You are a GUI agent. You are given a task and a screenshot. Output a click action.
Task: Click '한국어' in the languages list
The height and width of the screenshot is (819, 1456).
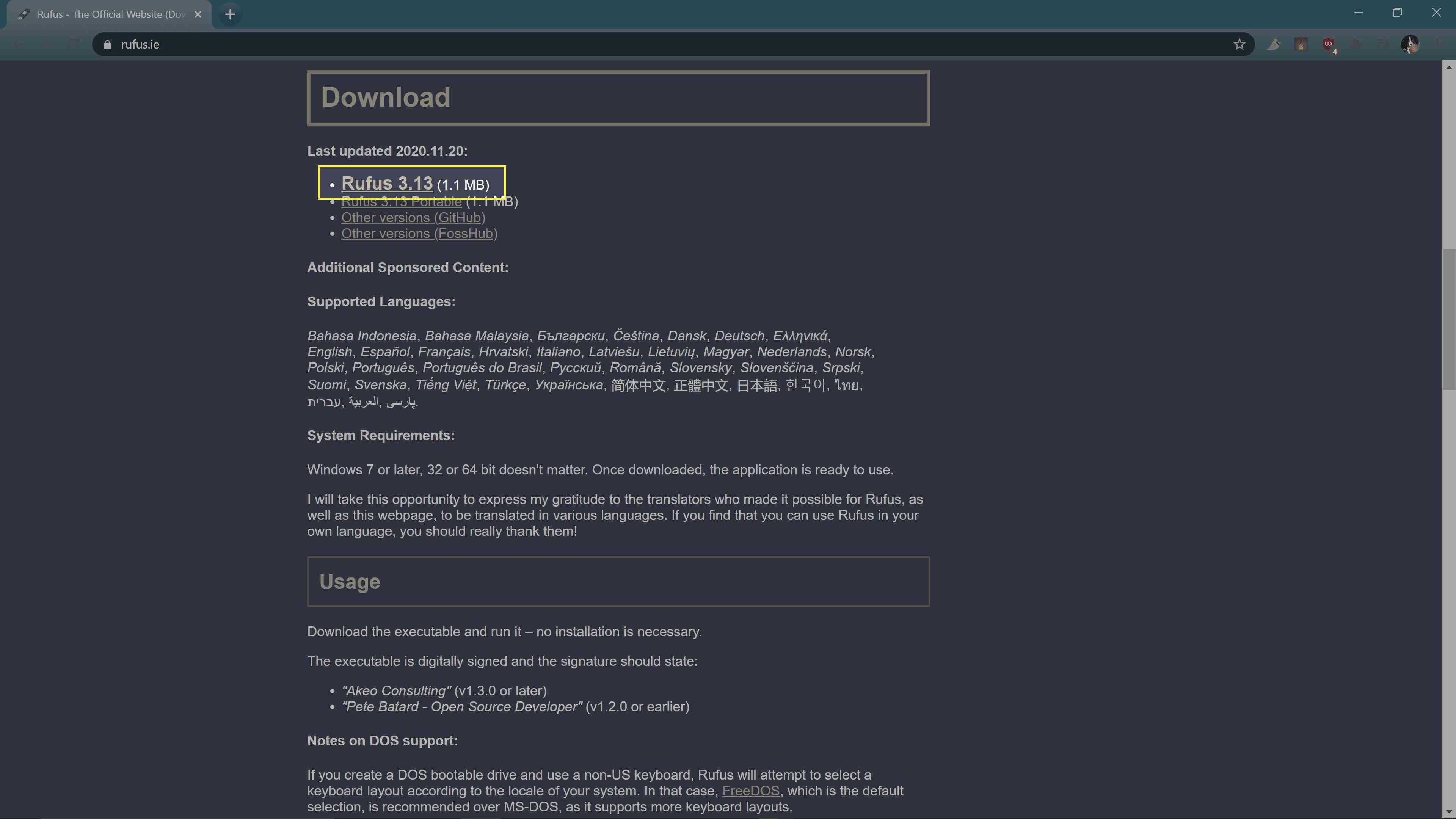(x=806, y=385)
